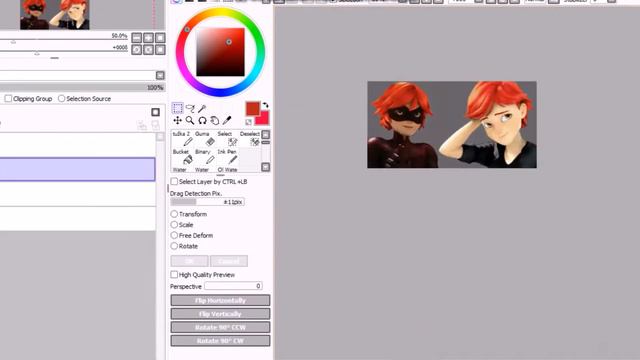Select the highlighted purple layer row
Screen dimensions: 640x360
coord(78,169)
